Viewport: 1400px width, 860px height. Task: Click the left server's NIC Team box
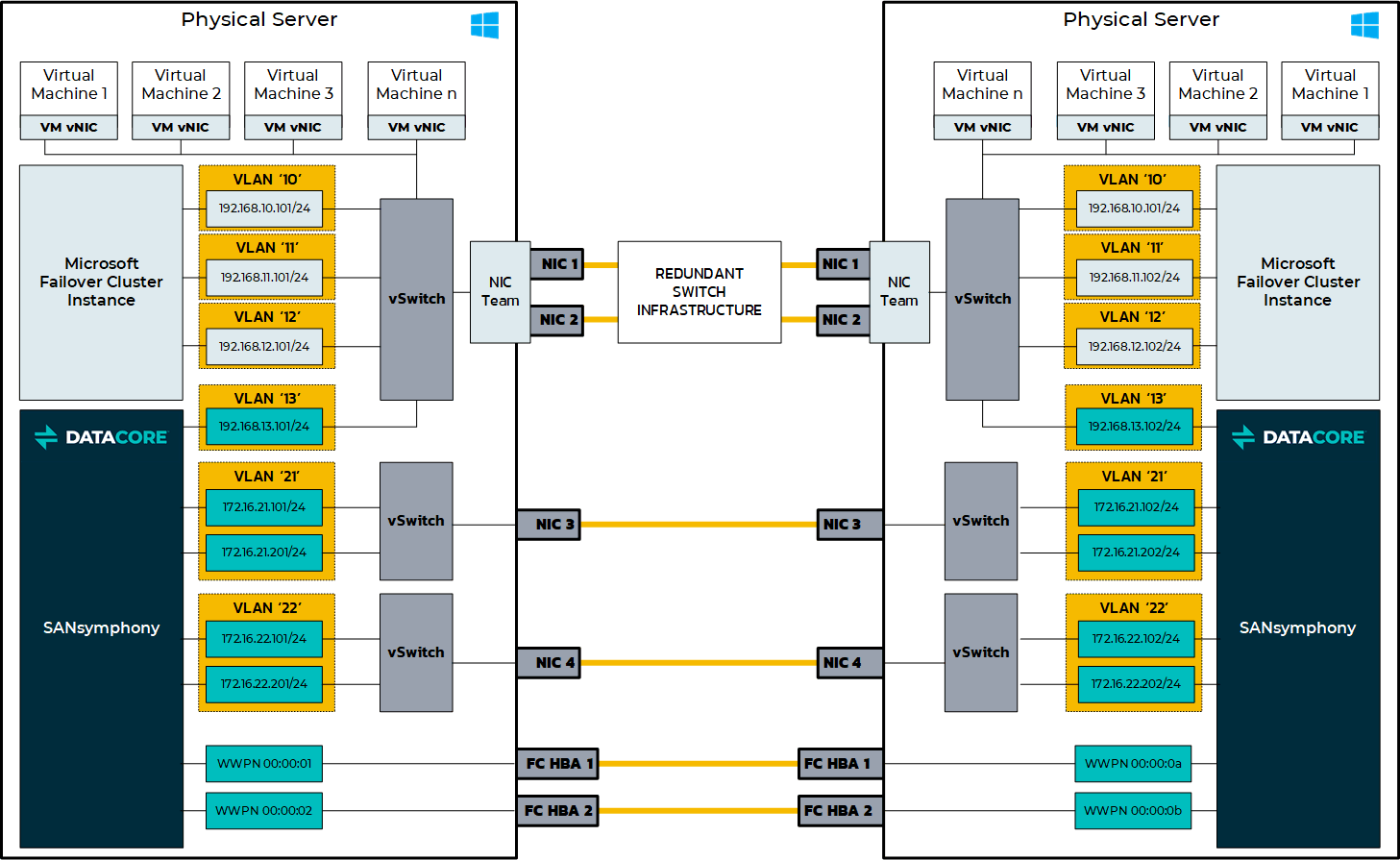coord(500,292)
